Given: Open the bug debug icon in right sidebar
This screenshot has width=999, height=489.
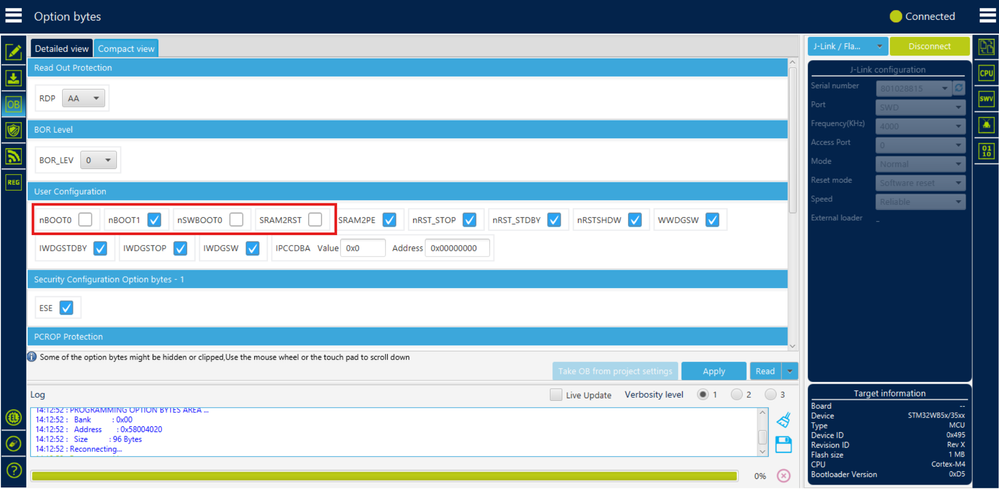Looking at the screenshot, I should pyautogui.click(x=986, y=125).
